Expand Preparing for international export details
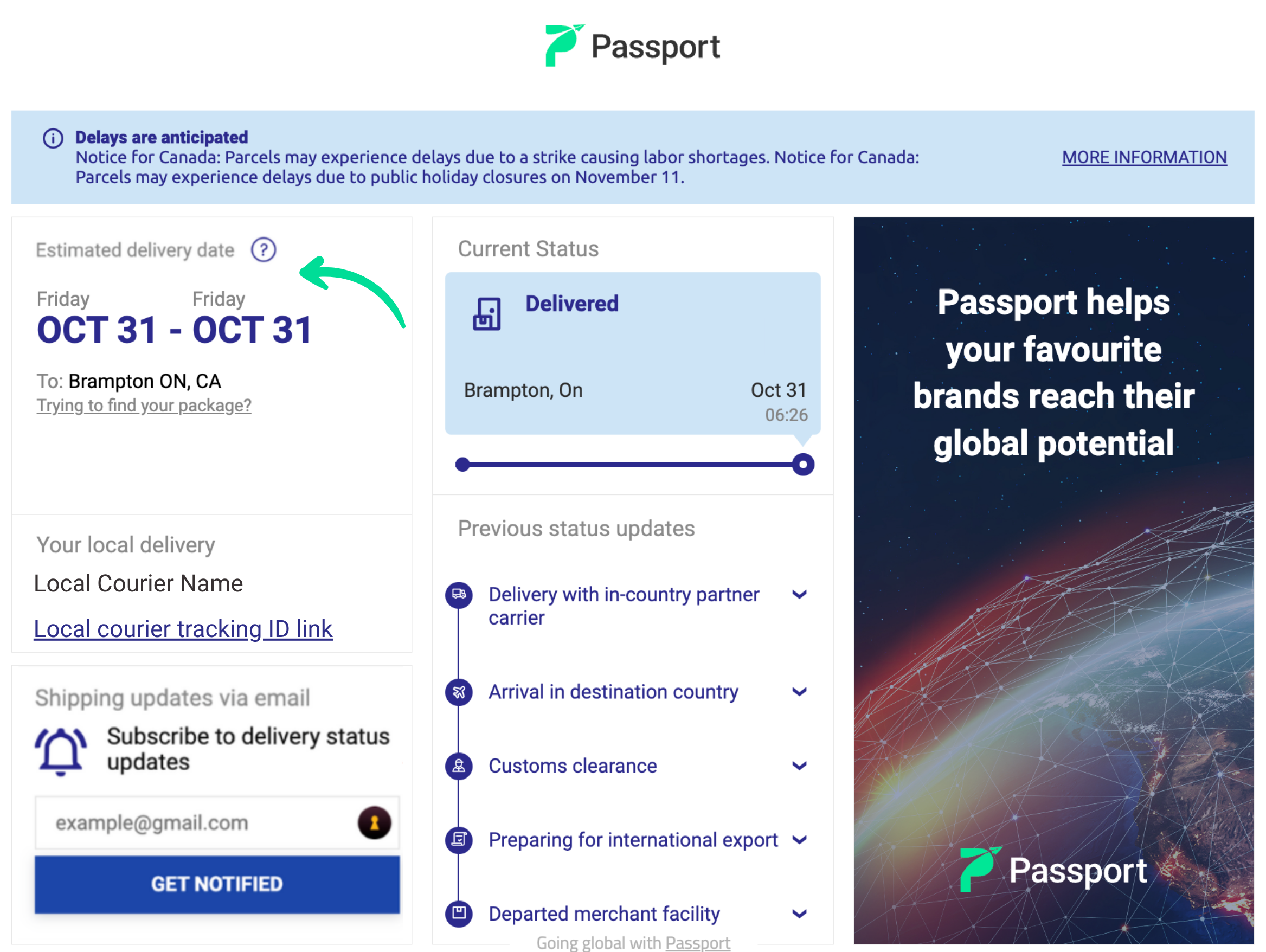The height and width of the screenshot is (952, 1266). pos(800,840)
